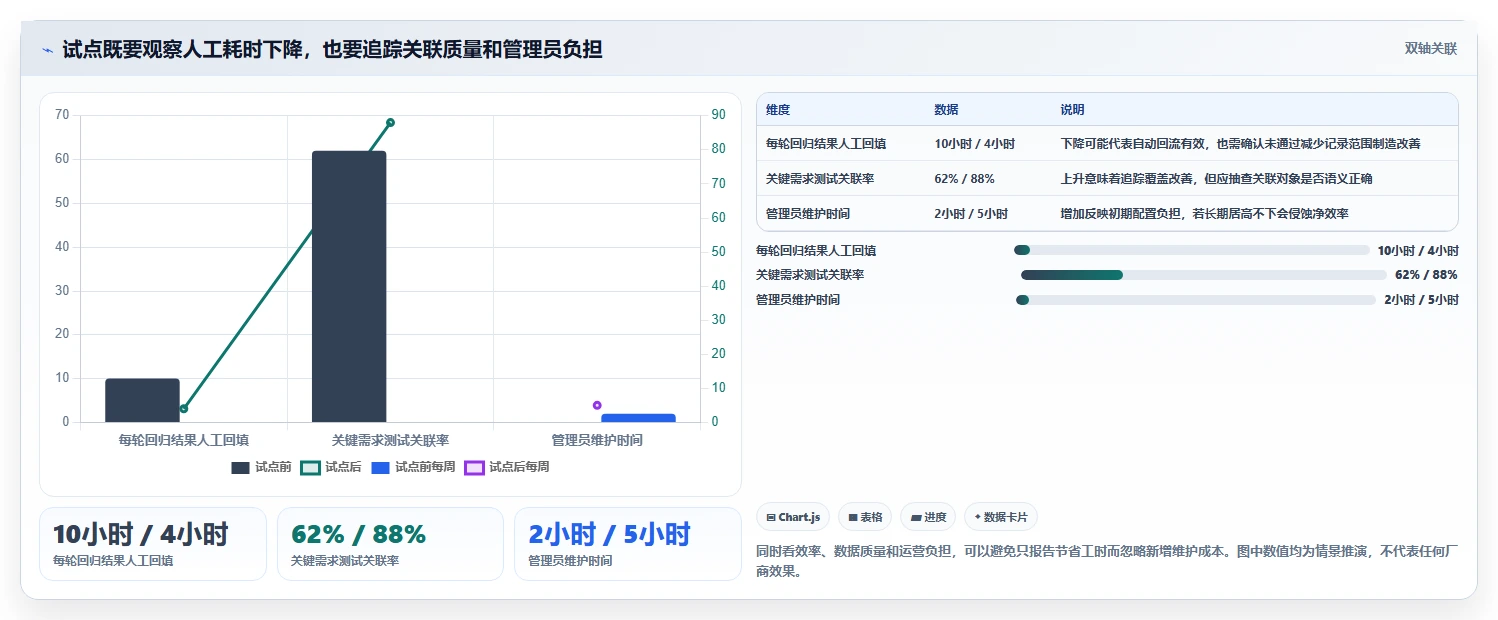This screenshot has height=620, width=1498.
Task: Click the progress bar for 管理员维护时间
Action: coord(1196,300)
